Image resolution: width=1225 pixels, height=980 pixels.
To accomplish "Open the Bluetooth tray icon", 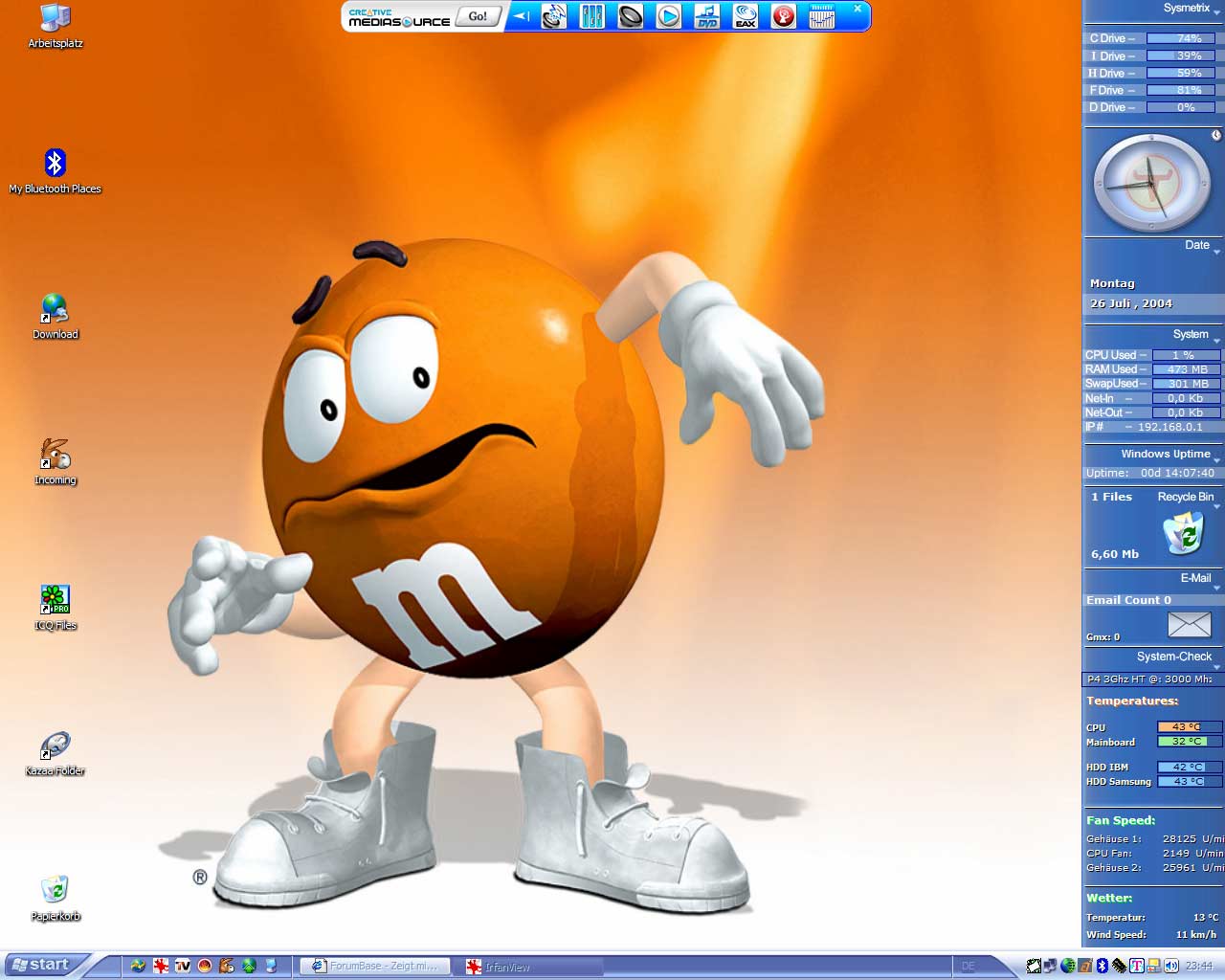I will point(1102,966).
